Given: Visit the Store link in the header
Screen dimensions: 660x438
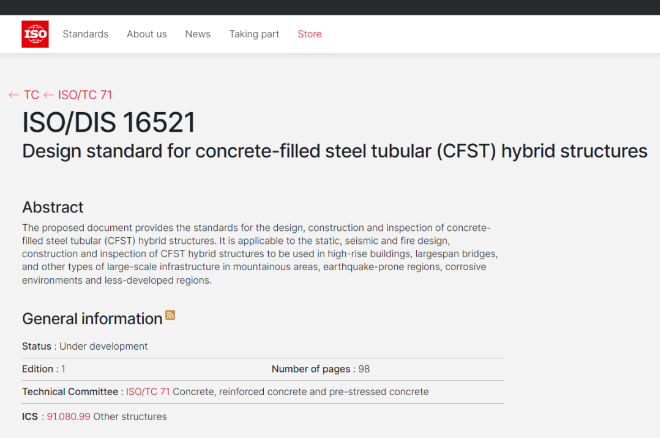Looking at the screenshot, I should (x=310, y=34).
